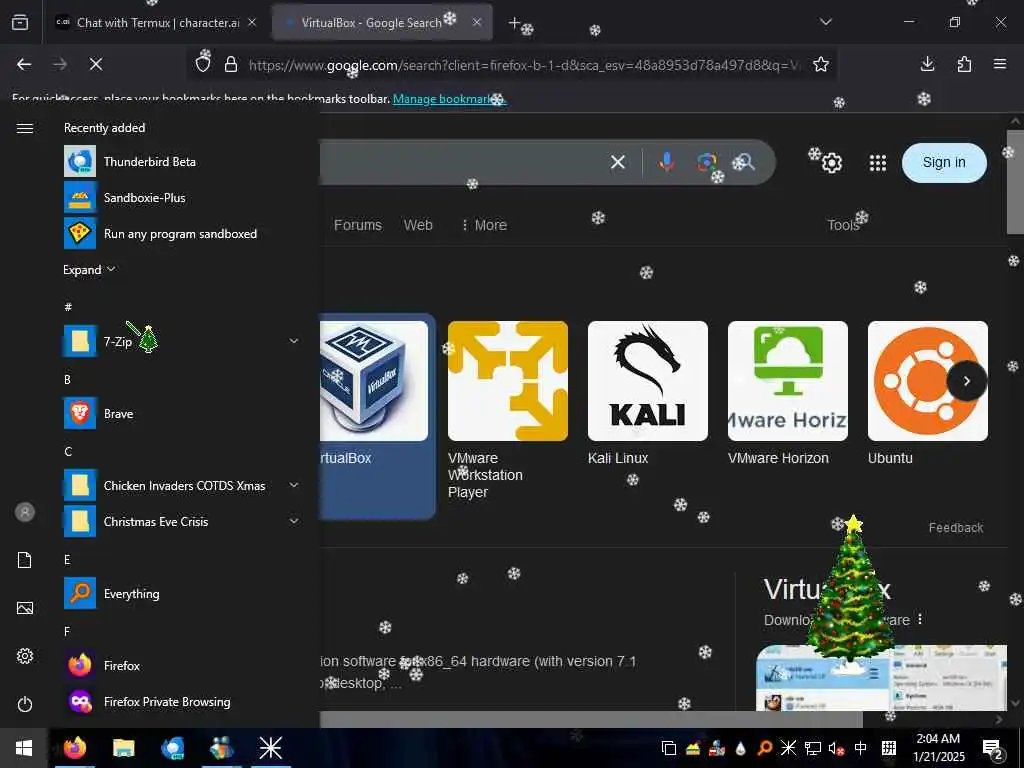1024x768 pixels.
Task: Open the Firefox application menu
Action: point(1000,64)
